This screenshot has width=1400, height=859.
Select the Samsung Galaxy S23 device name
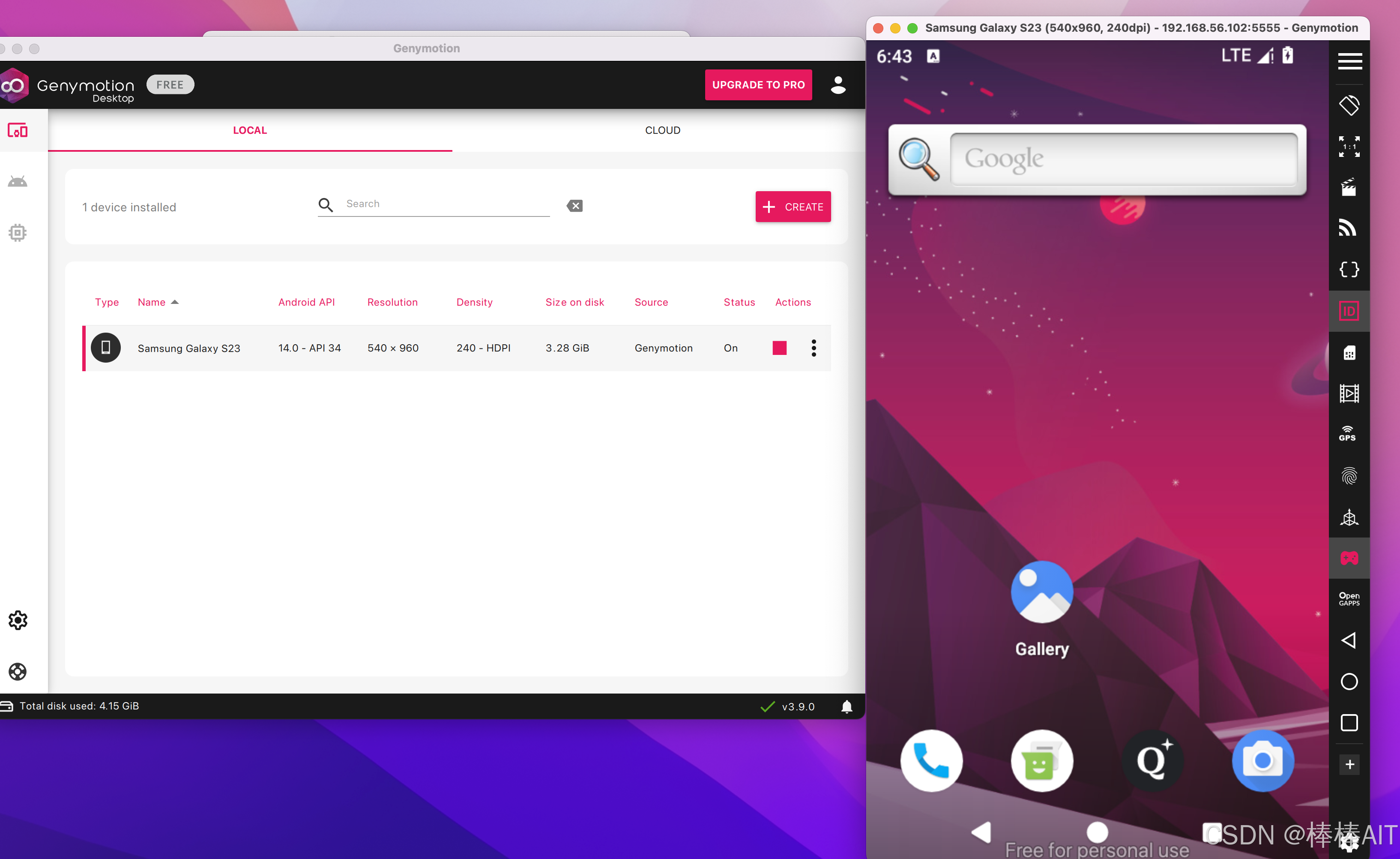point(188,348)
